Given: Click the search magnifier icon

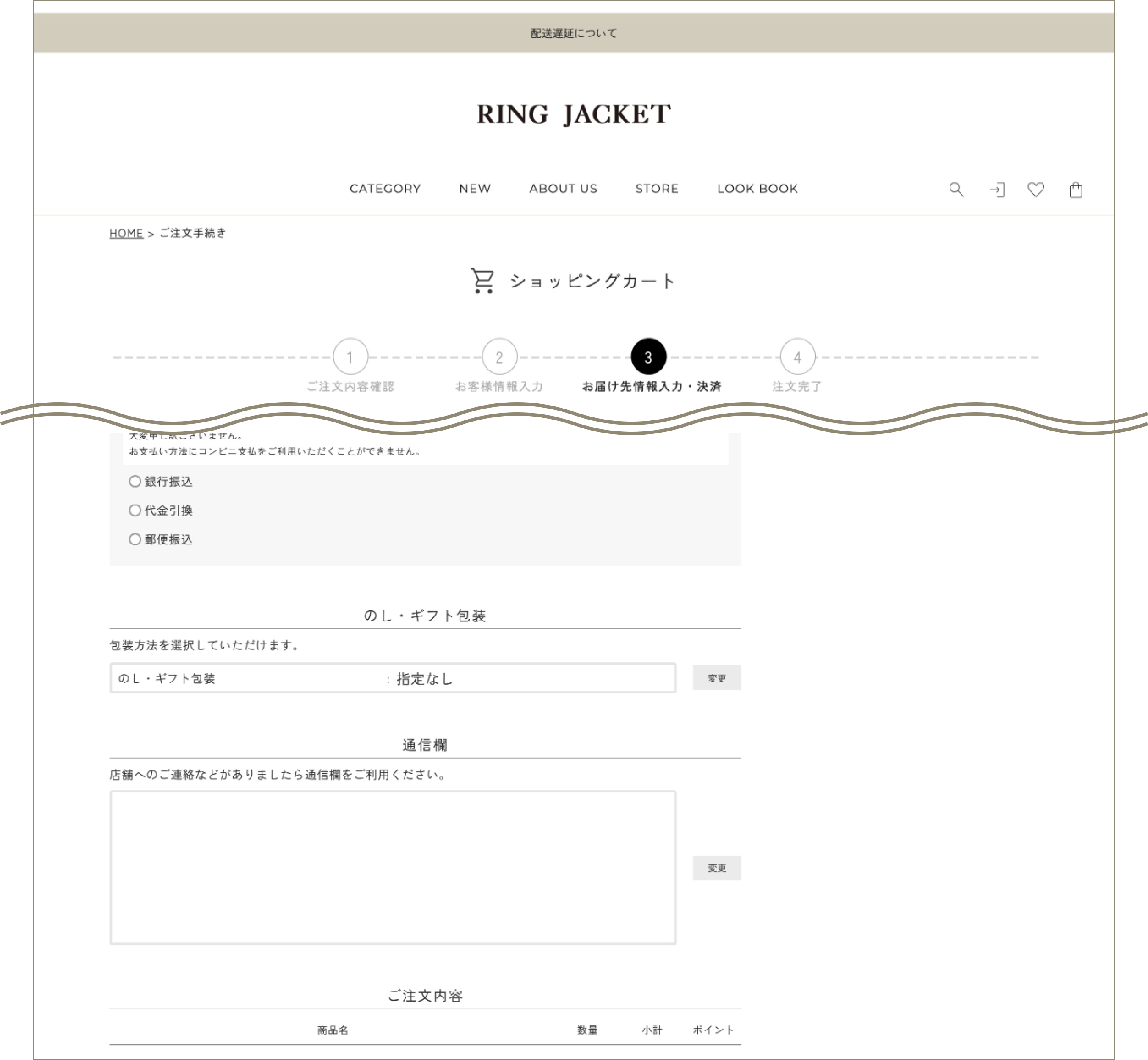Looking at the screenshot, I should coord(956,189).
